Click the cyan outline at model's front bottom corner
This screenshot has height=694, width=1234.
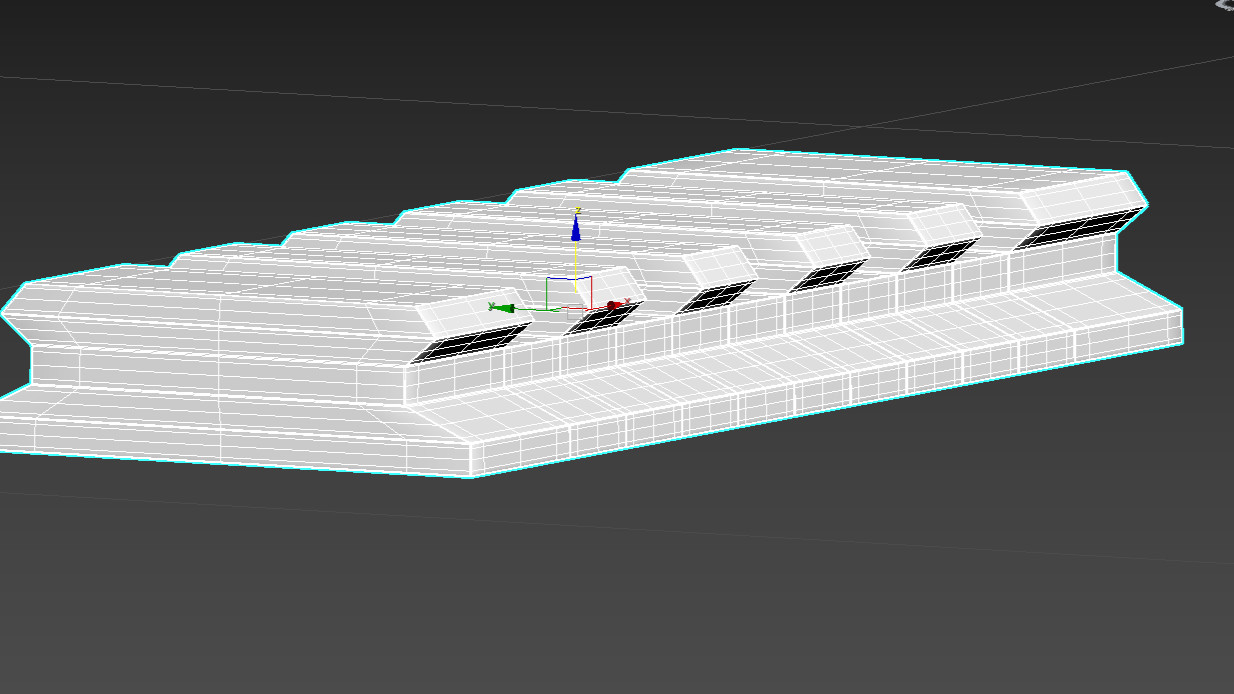pyautogui.click(x=473, y=477)
